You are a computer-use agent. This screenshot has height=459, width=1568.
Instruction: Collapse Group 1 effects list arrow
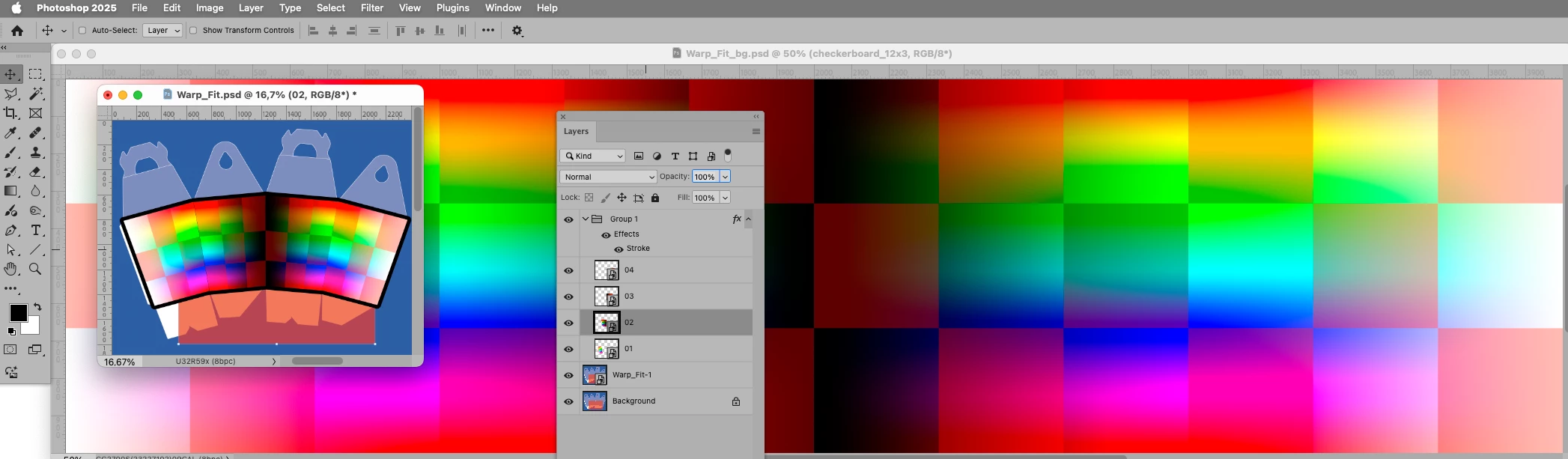coord(748,219)
